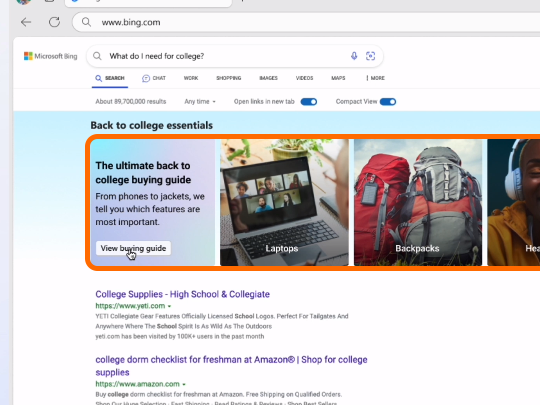Open the More menu
540x405 pixels.
pos(375,78)
